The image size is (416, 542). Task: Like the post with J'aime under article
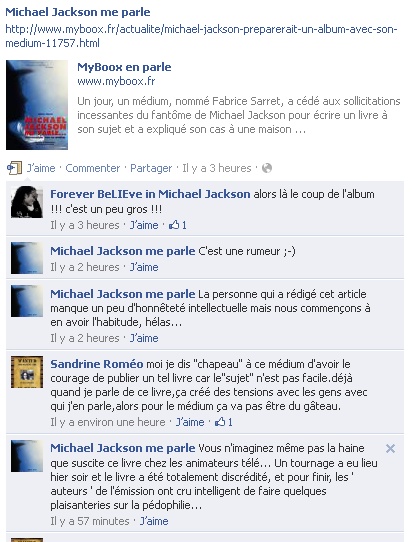[x=41, y=168]
